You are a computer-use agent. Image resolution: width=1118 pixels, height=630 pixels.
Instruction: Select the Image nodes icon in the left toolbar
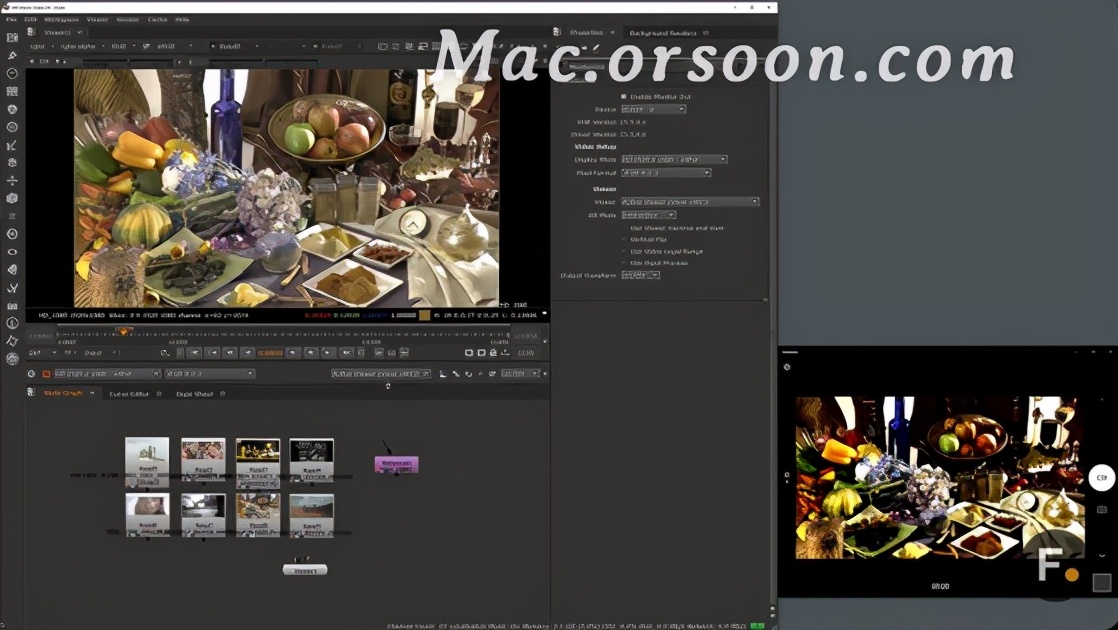tap(12, 39)
